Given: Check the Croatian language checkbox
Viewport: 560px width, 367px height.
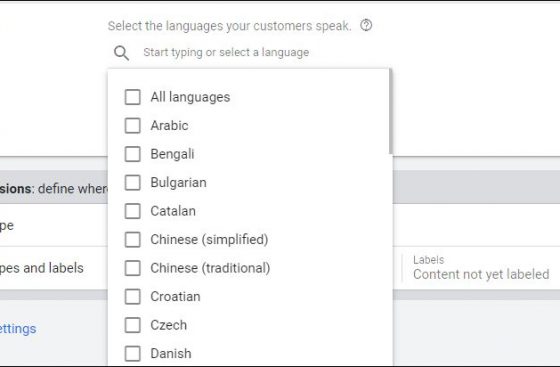Looking at the screenshot, I should (x=132, y=296).
